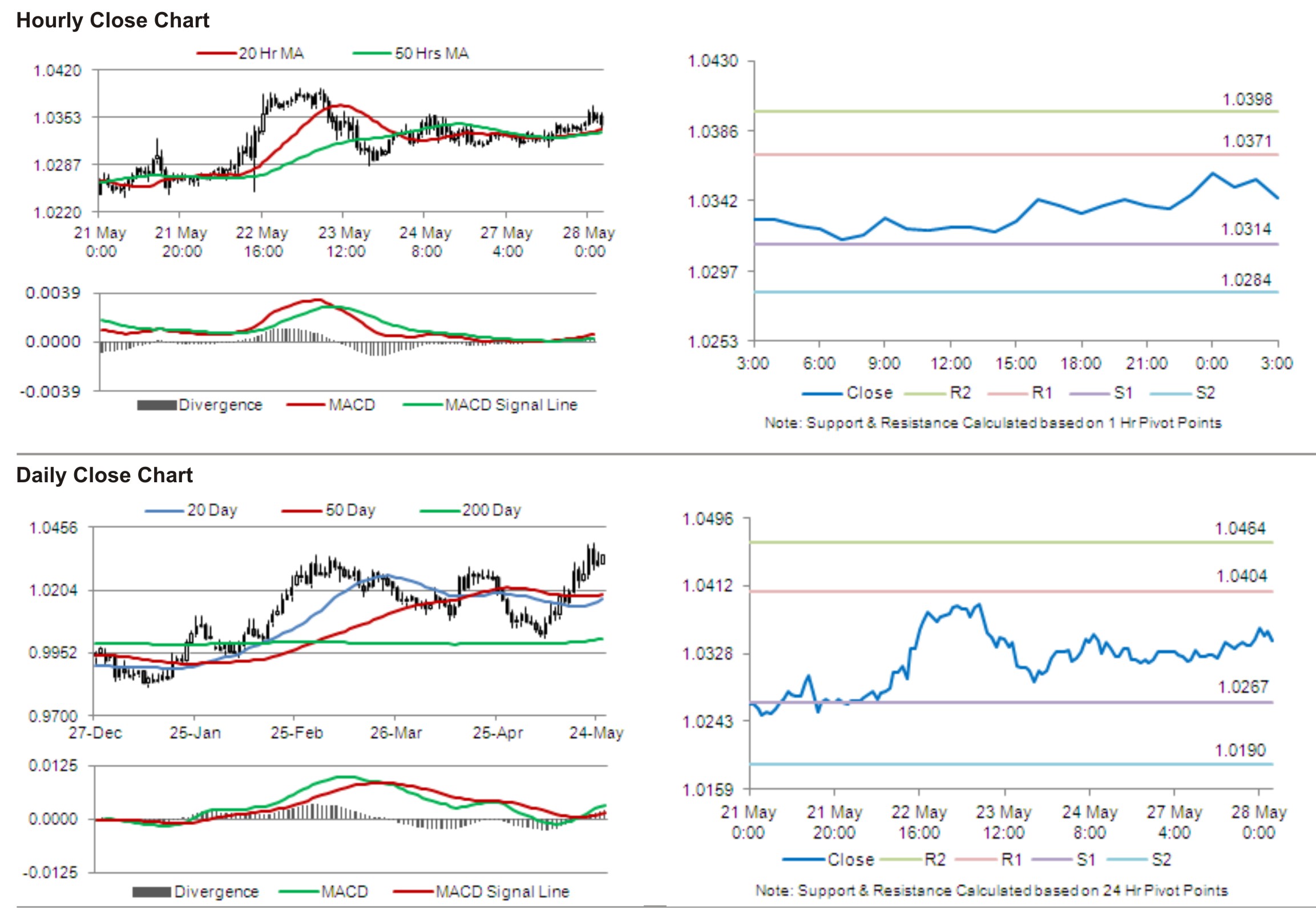Viewport: 1316px width, 908px height.
Task: Click the 1.0284 S2 support value
Action: [x=1246, y=280]
